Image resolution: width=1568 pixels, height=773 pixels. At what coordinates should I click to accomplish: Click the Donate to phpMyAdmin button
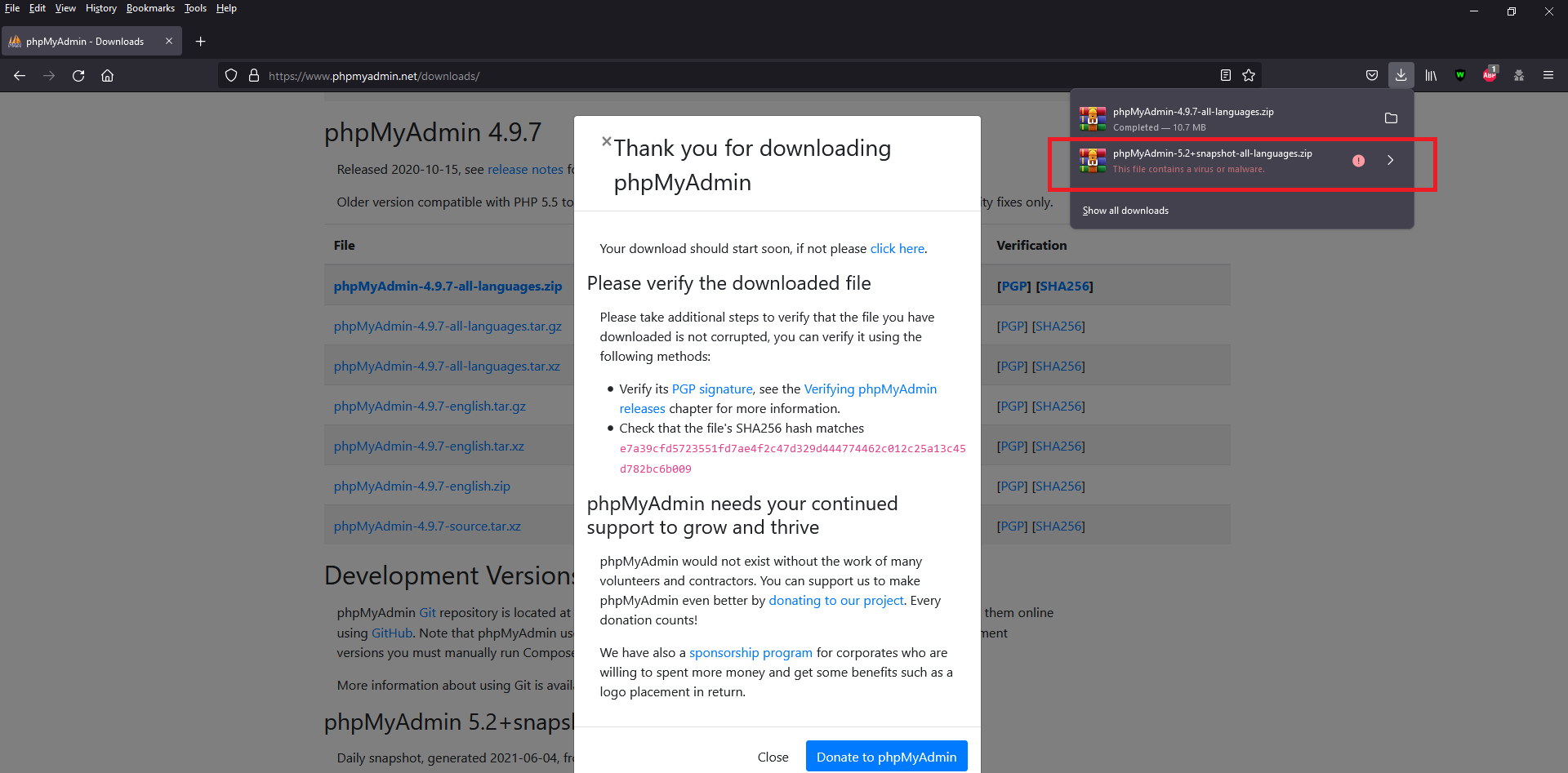coord(886,756)
